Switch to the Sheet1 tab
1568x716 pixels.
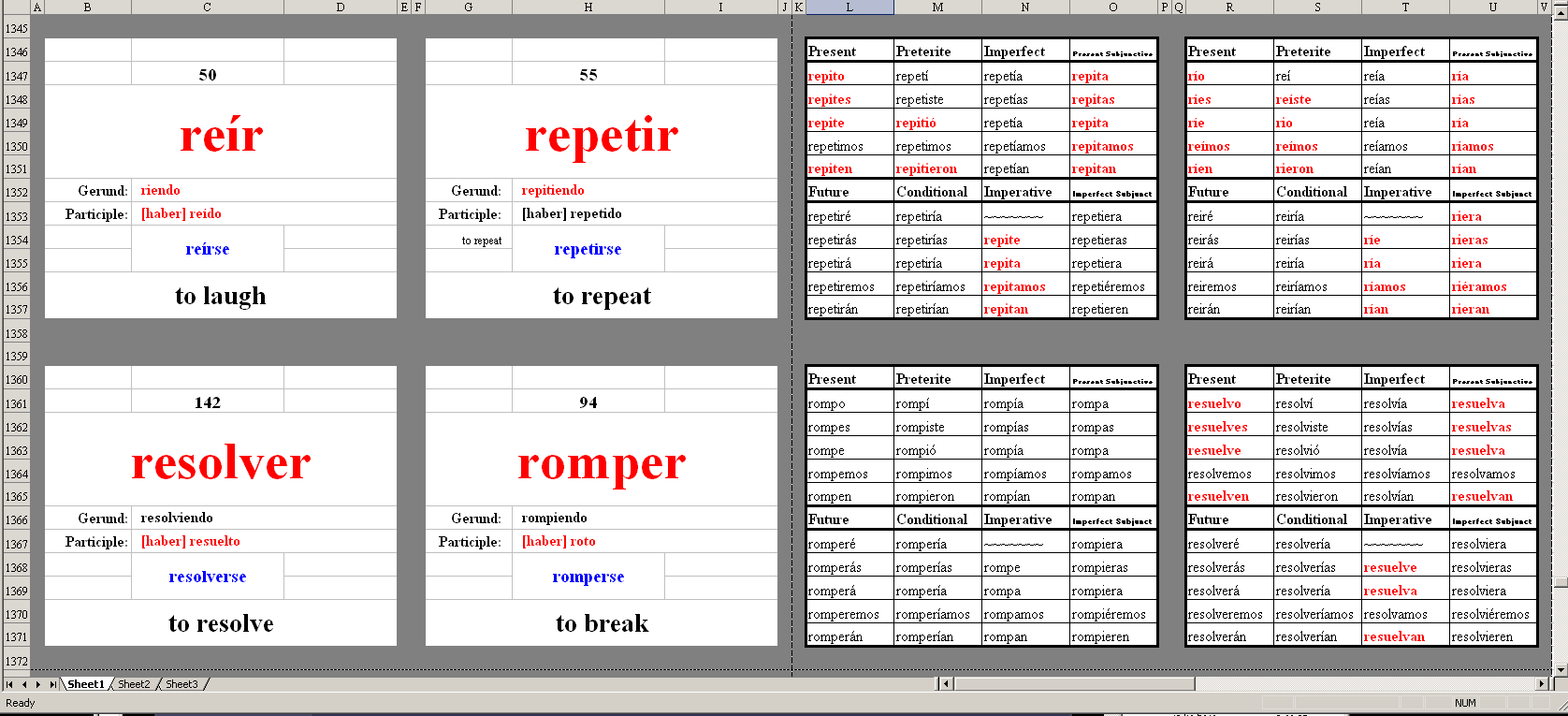(86, 684)
